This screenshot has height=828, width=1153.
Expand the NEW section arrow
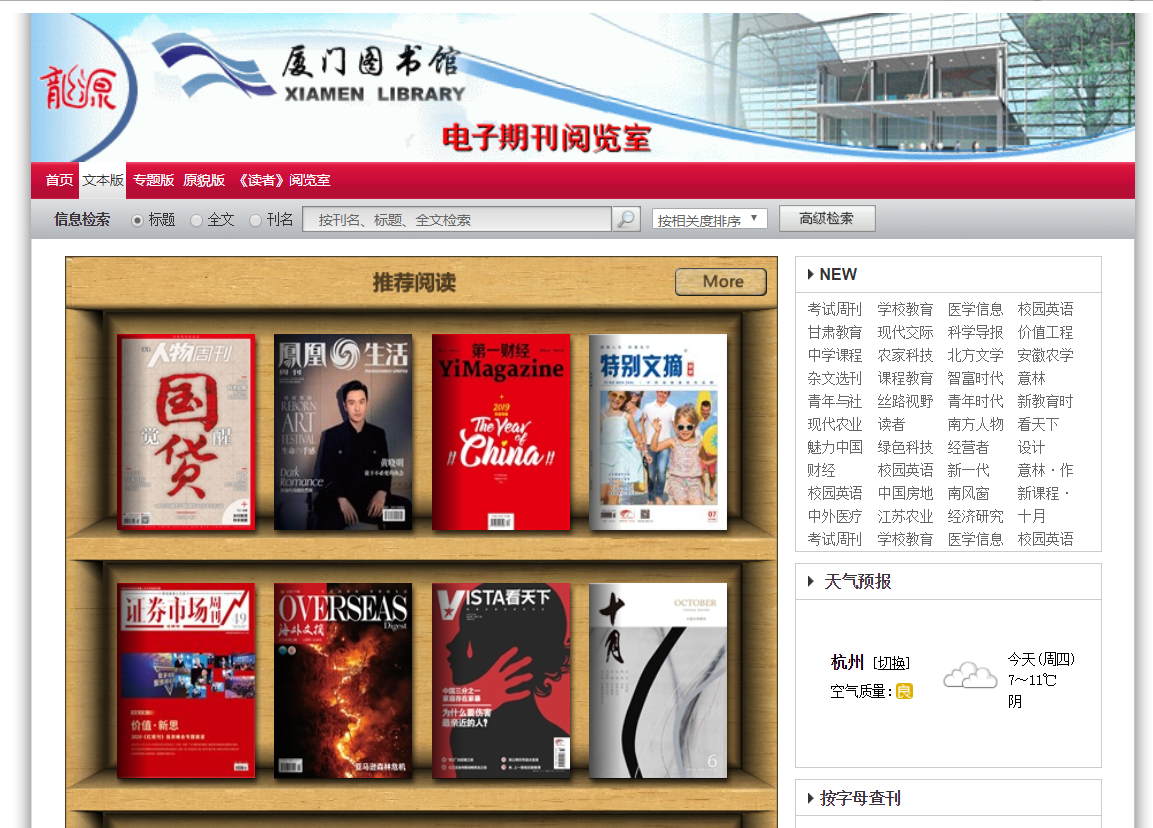pyautogui.click(x=810, y=274)
